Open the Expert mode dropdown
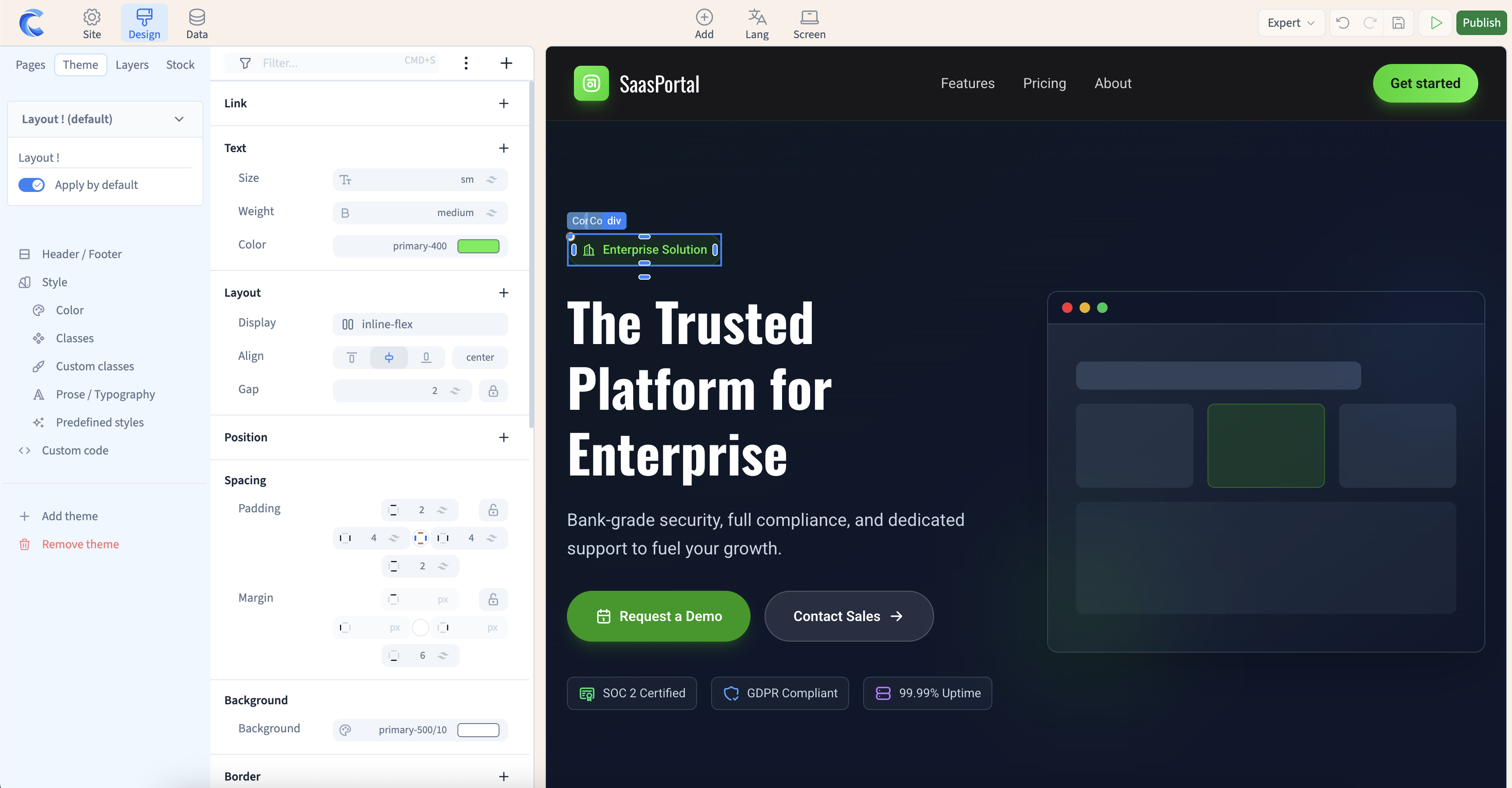The height and width of the screenshot is (788, 1512). coord(1291,23)
